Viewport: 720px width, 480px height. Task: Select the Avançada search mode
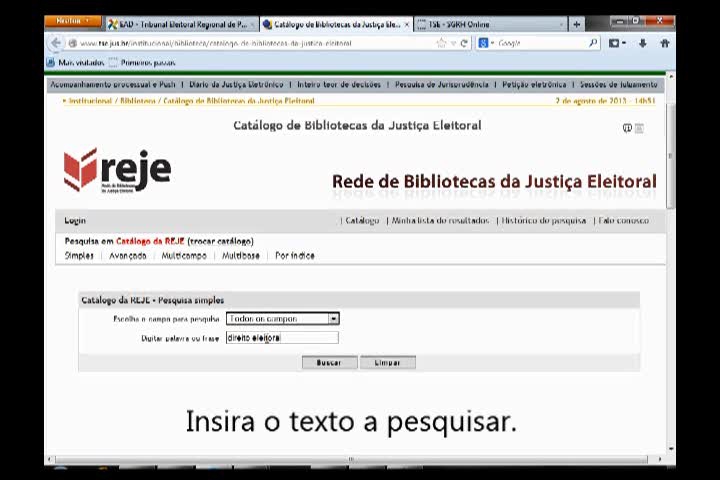point(127,256)
